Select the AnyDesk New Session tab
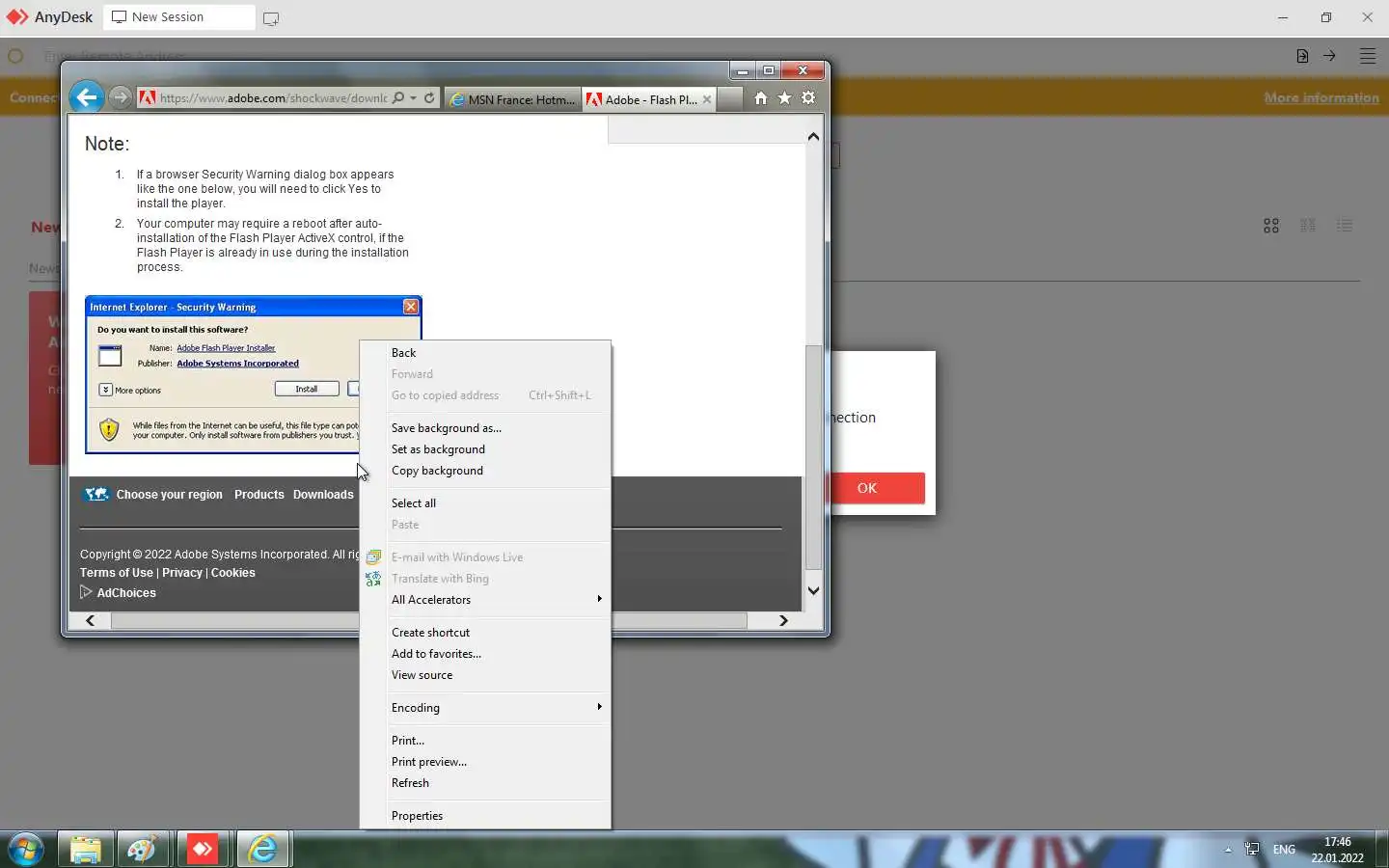 tap(178, 17)
